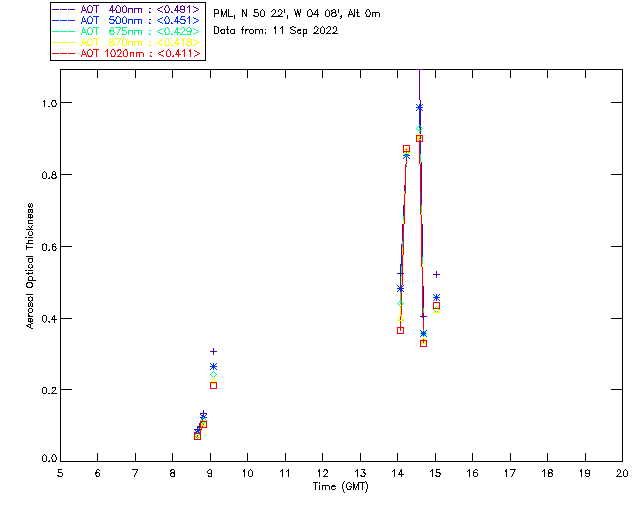
Task: Click the 'Data from: 11 Sep 2022' text
Action: pos(276,31)
